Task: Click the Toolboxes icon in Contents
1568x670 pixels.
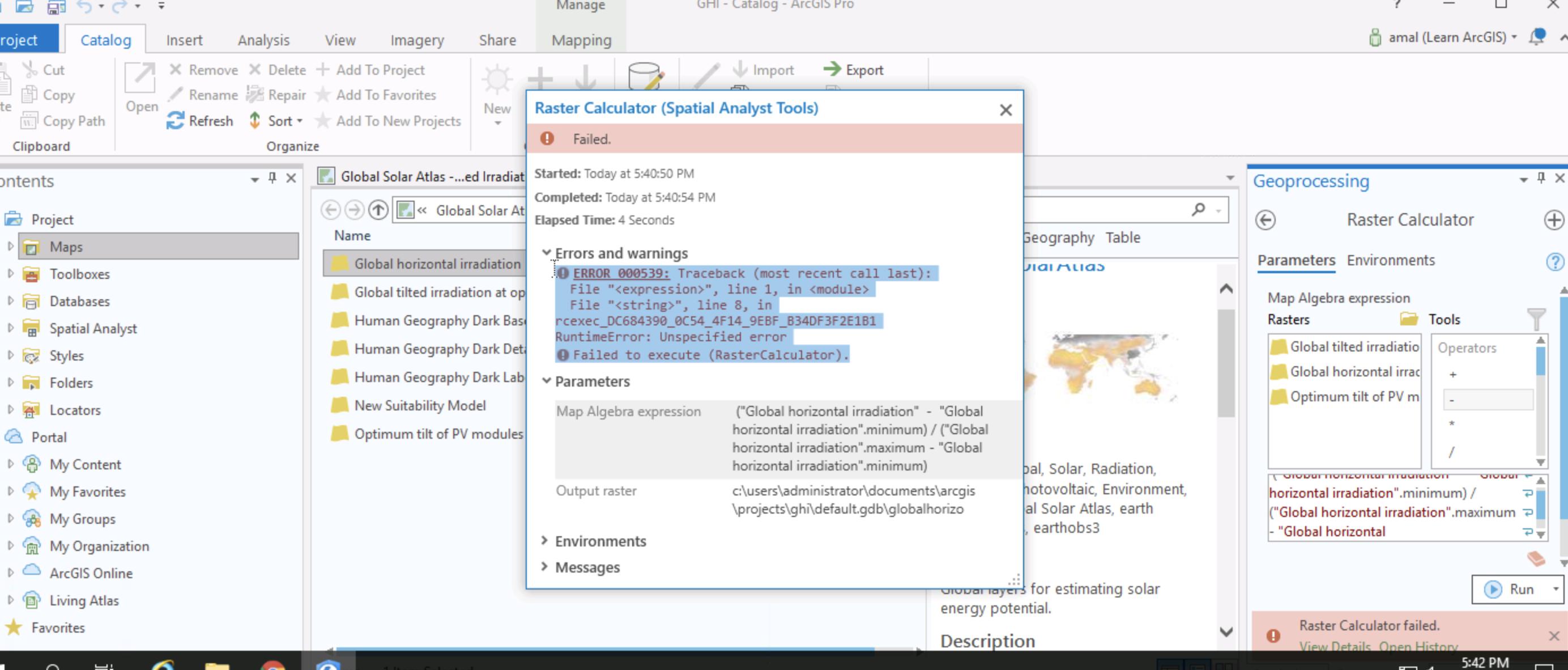Action: point(31,274)
